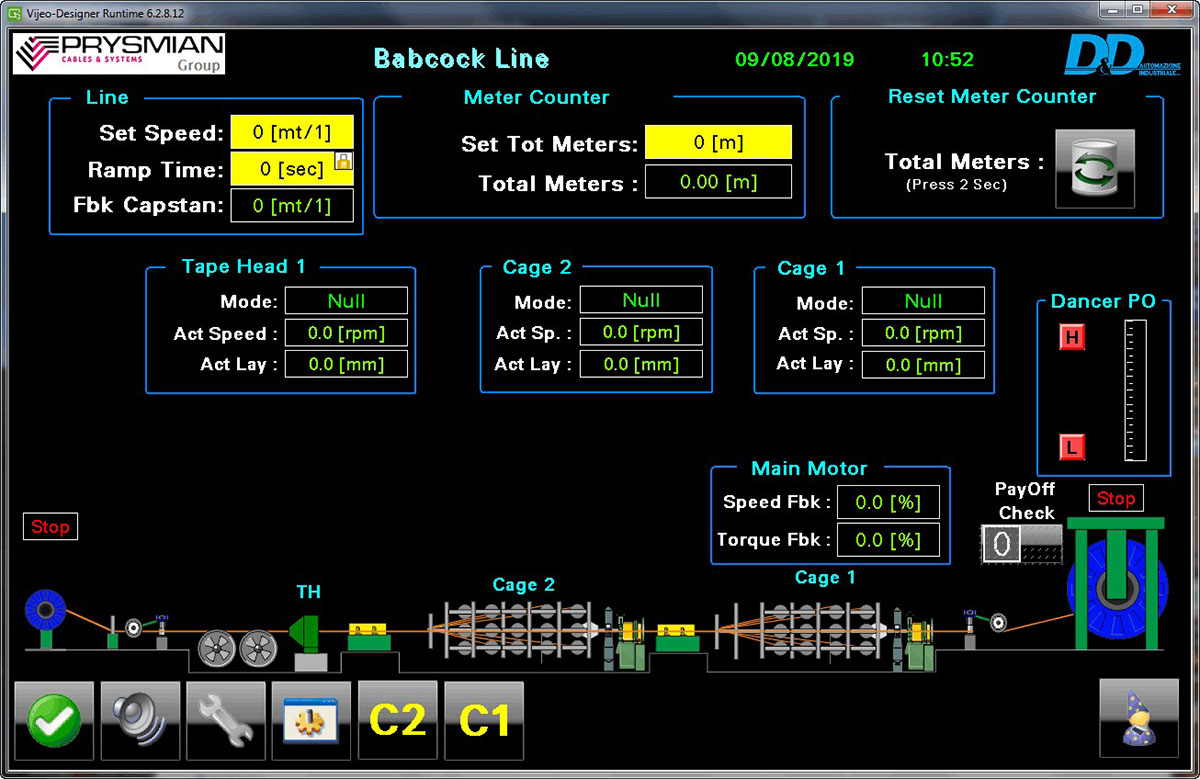Click the Ramp Time input field
The height and width of the screenshot is (779, 1200).
tap(282, 169)
